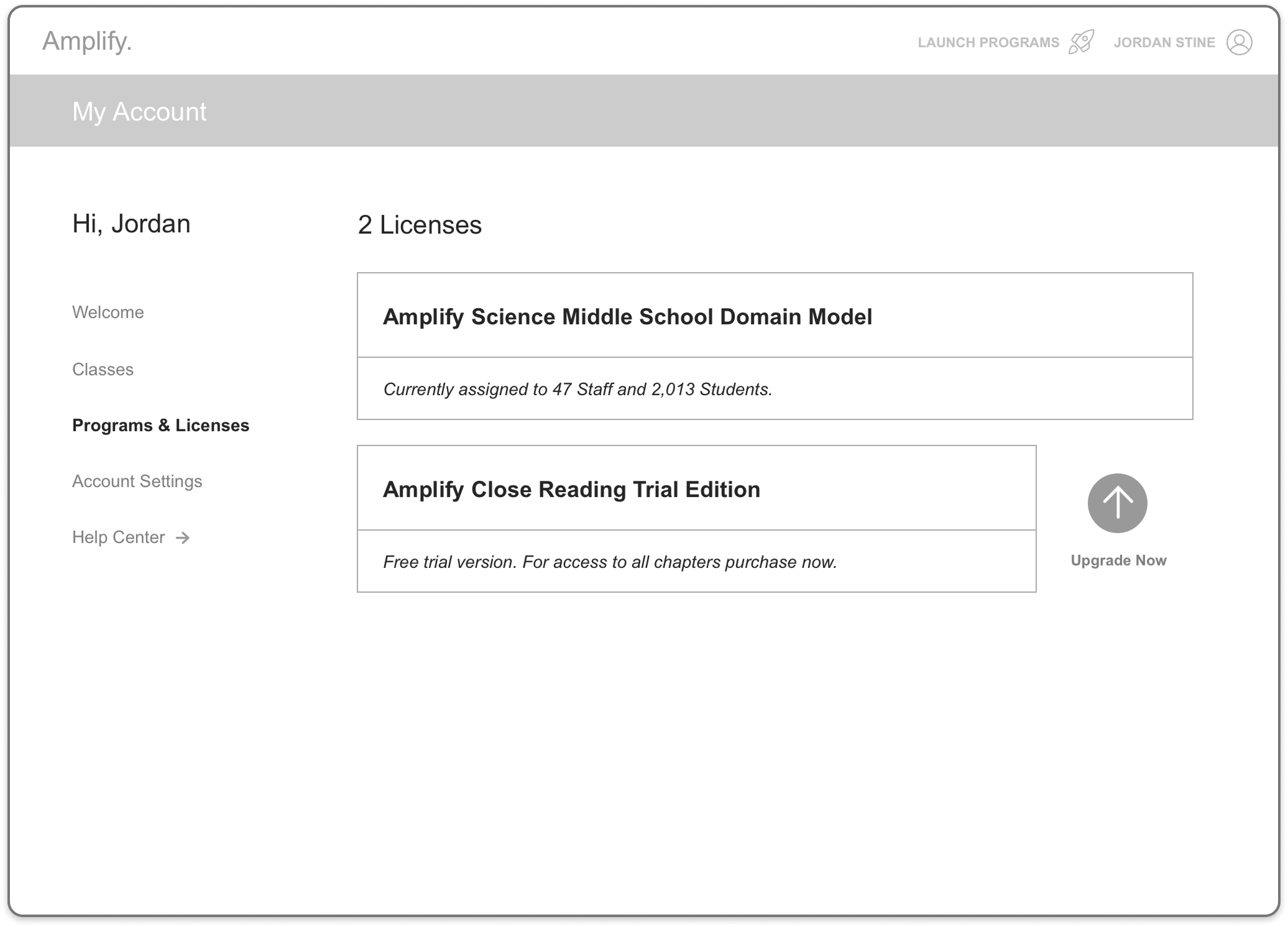Screen dimensions: 1288x927
Task: Open Amplify Science Middle School Domain Model license
Action: (x=628, y=317)
